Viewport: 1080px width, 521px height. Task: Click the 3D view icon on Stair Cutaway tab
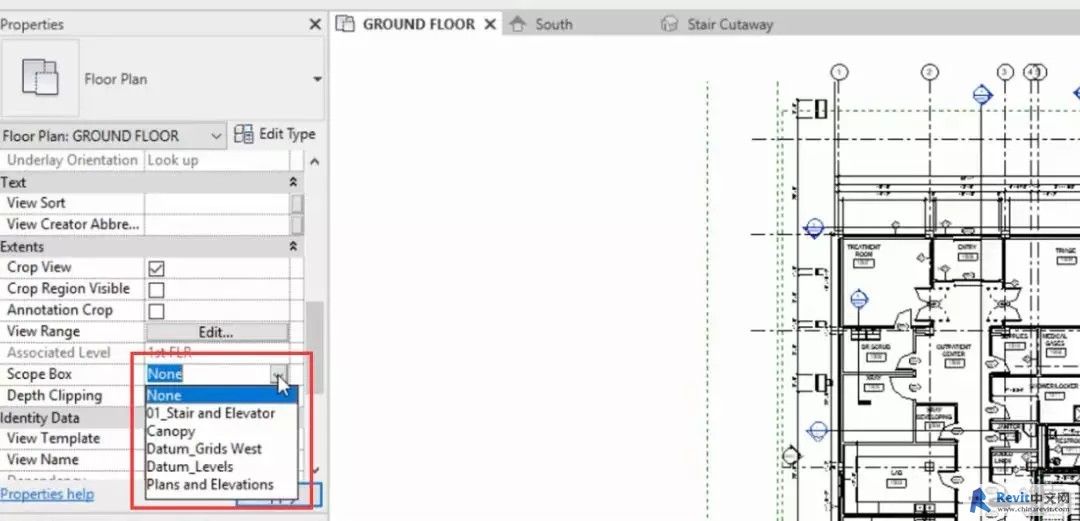[x=669, y=25]
